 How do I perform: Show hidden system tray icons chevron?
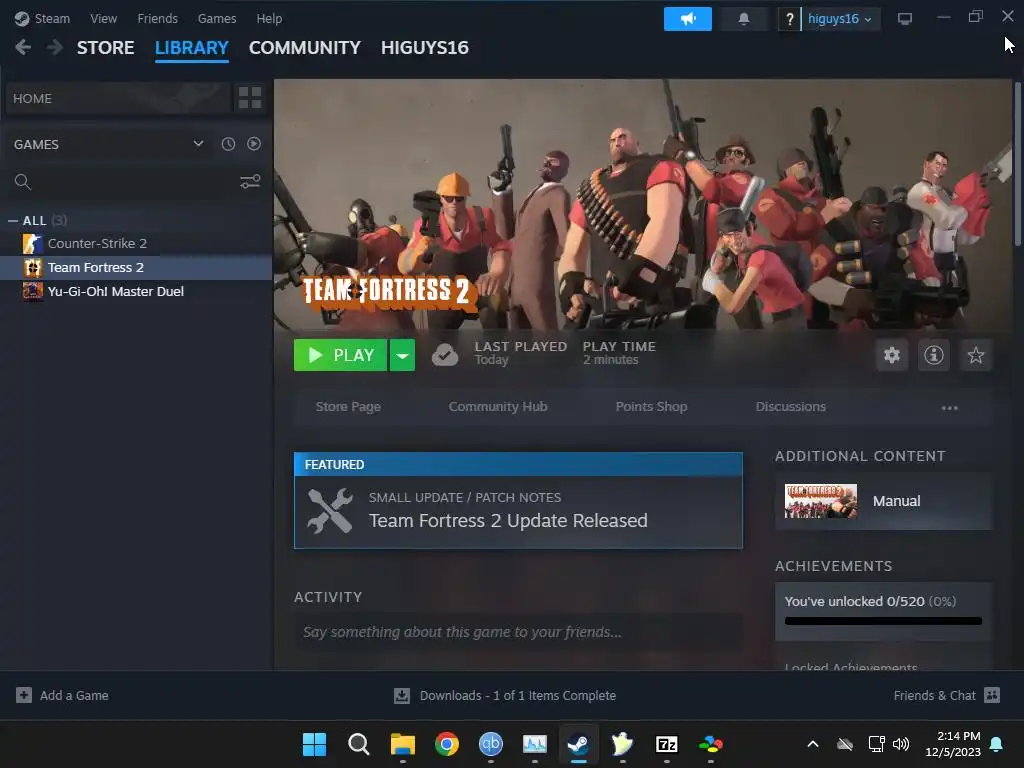click(813, 744)
